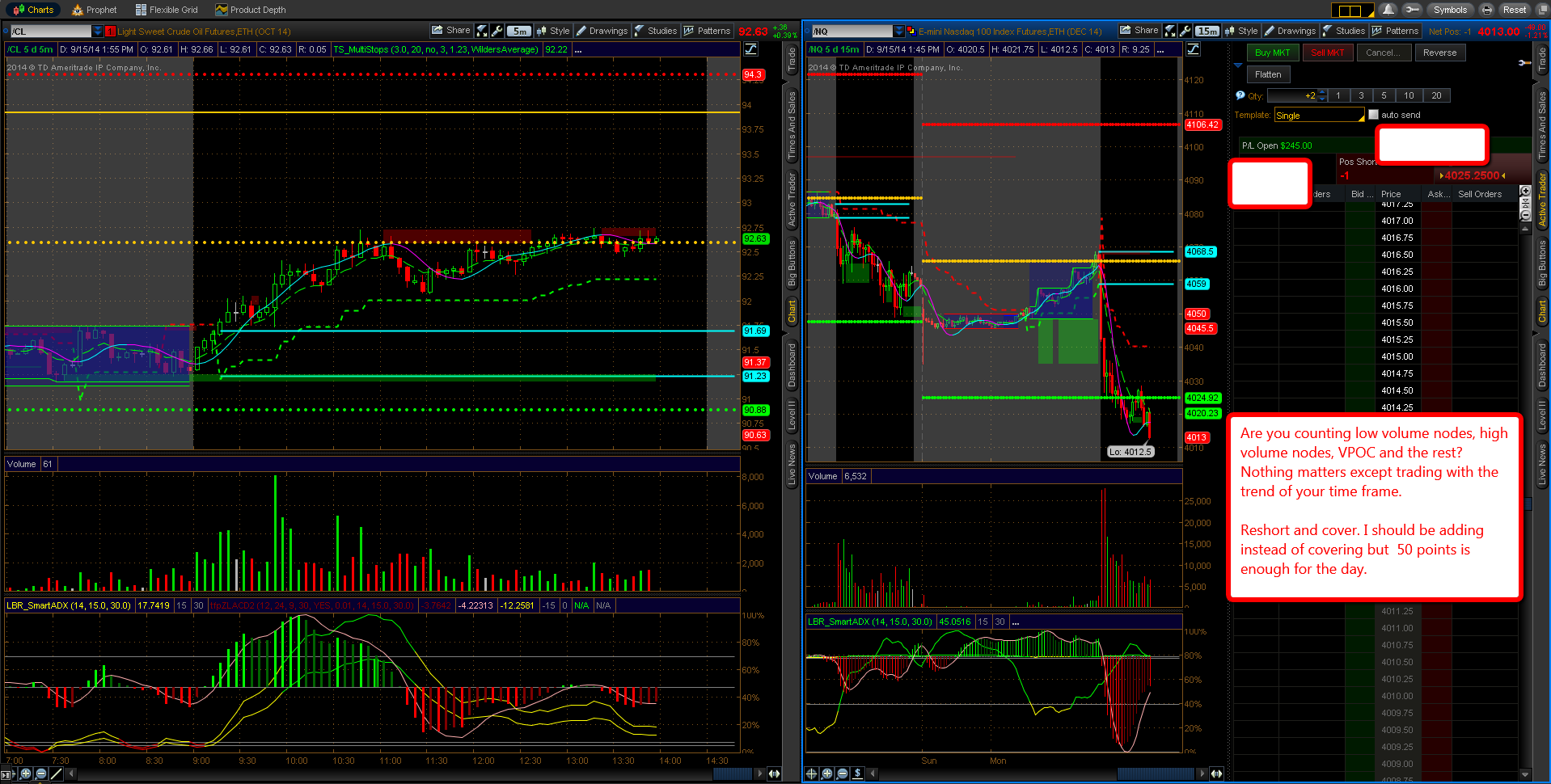
Task: Open the right-side Active Trader tab
Action: click(x=1542, y=199)
